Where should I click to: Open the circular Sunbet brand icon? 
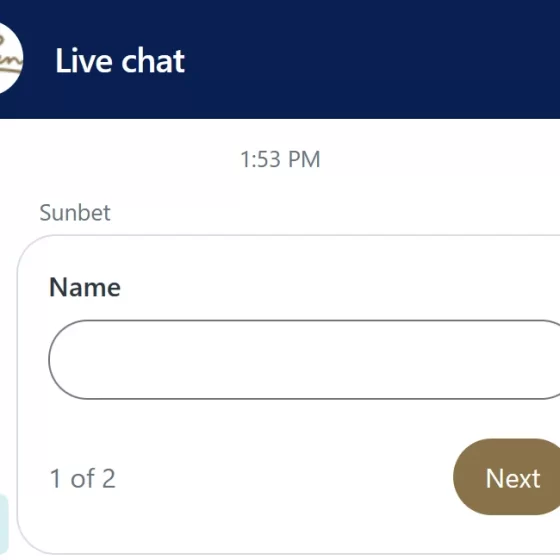(x=10, y=59)
